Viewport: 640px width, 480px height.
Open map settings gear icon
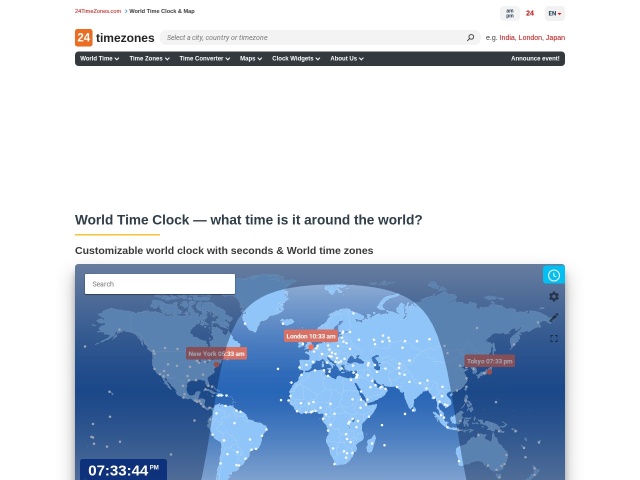tap(553, 296)
